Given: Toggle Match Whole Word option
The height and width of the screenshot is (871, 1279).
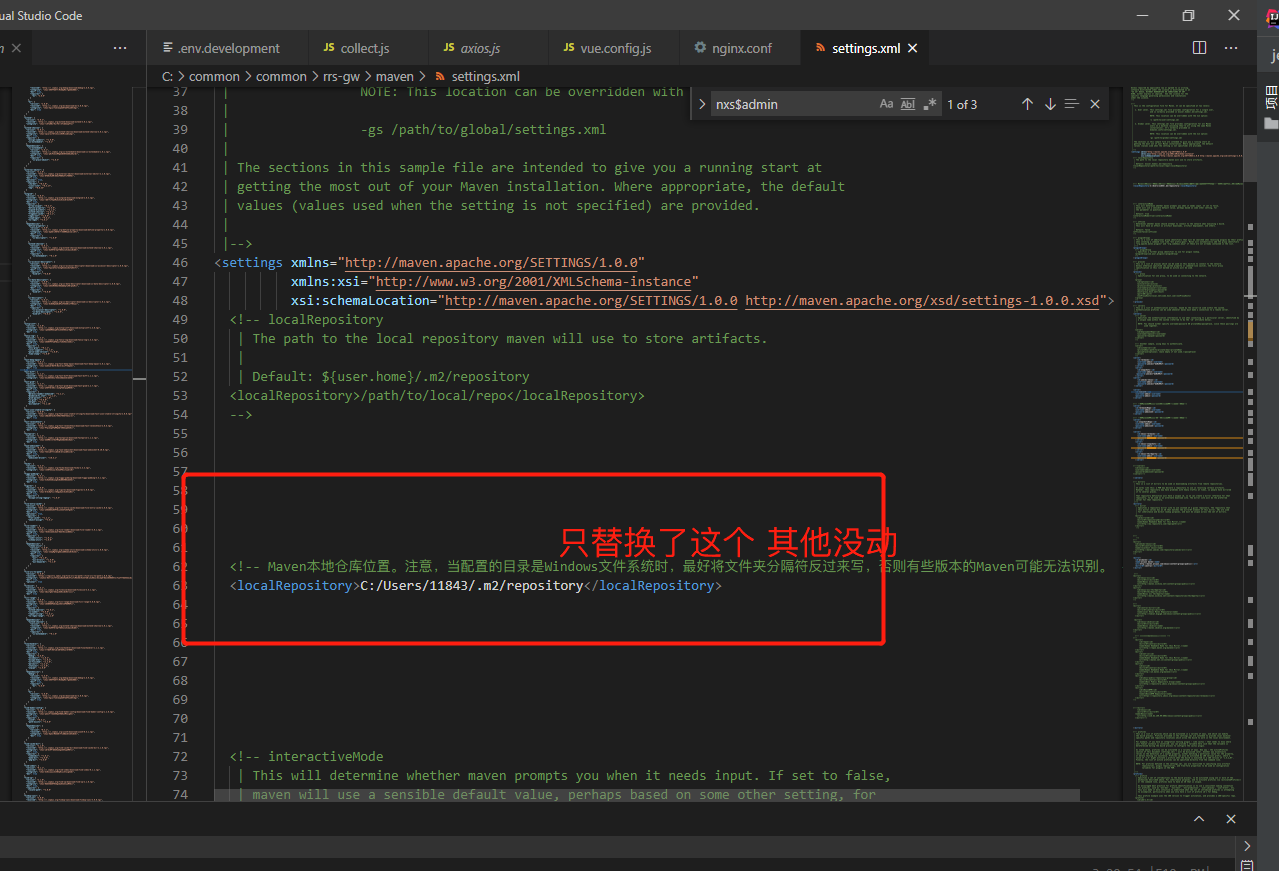Looking at the screenshot, I should 908,104.
